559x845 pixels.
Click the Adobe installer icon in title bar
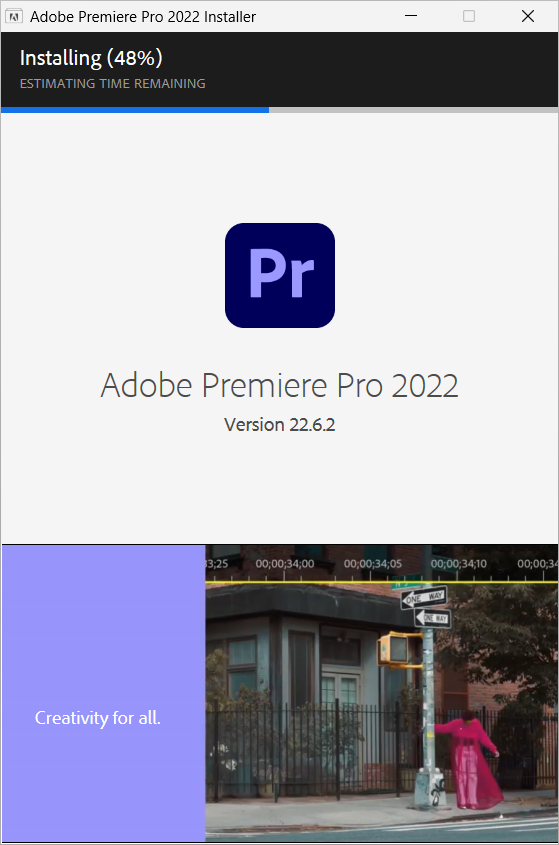(13, 16)
